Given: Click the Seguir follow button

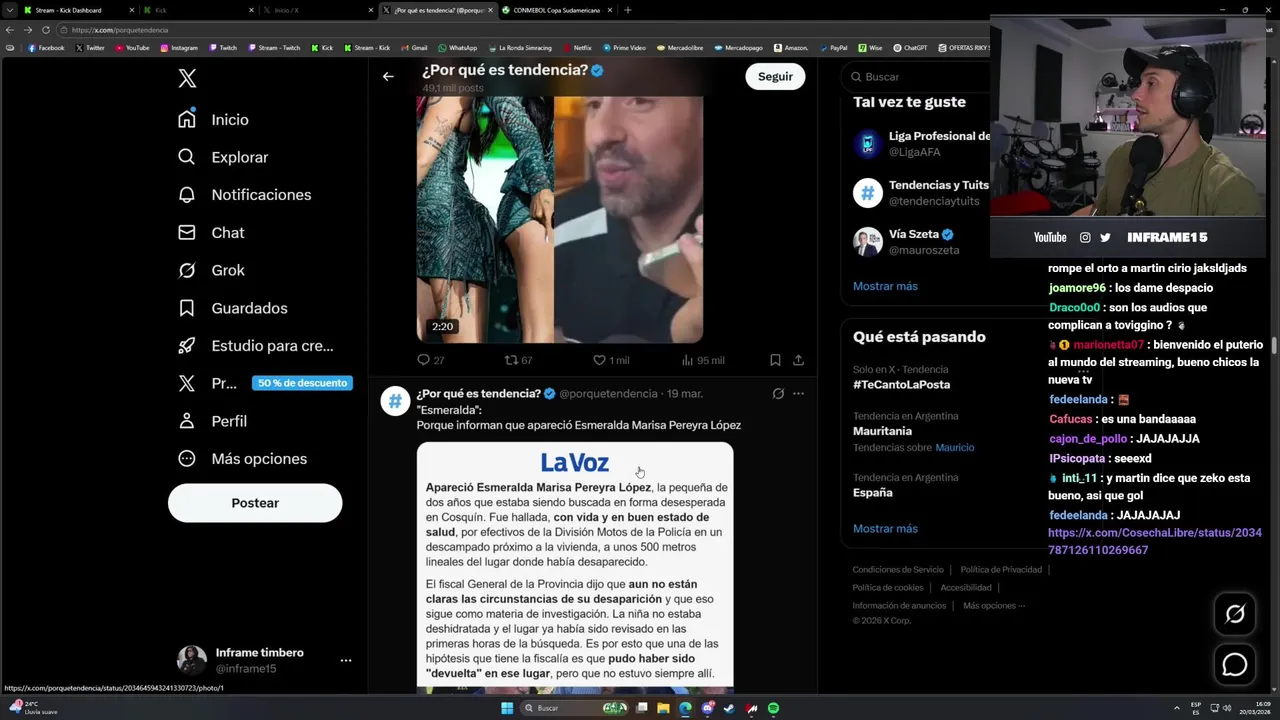Looking at the screenshot, I should coord(775,76).
